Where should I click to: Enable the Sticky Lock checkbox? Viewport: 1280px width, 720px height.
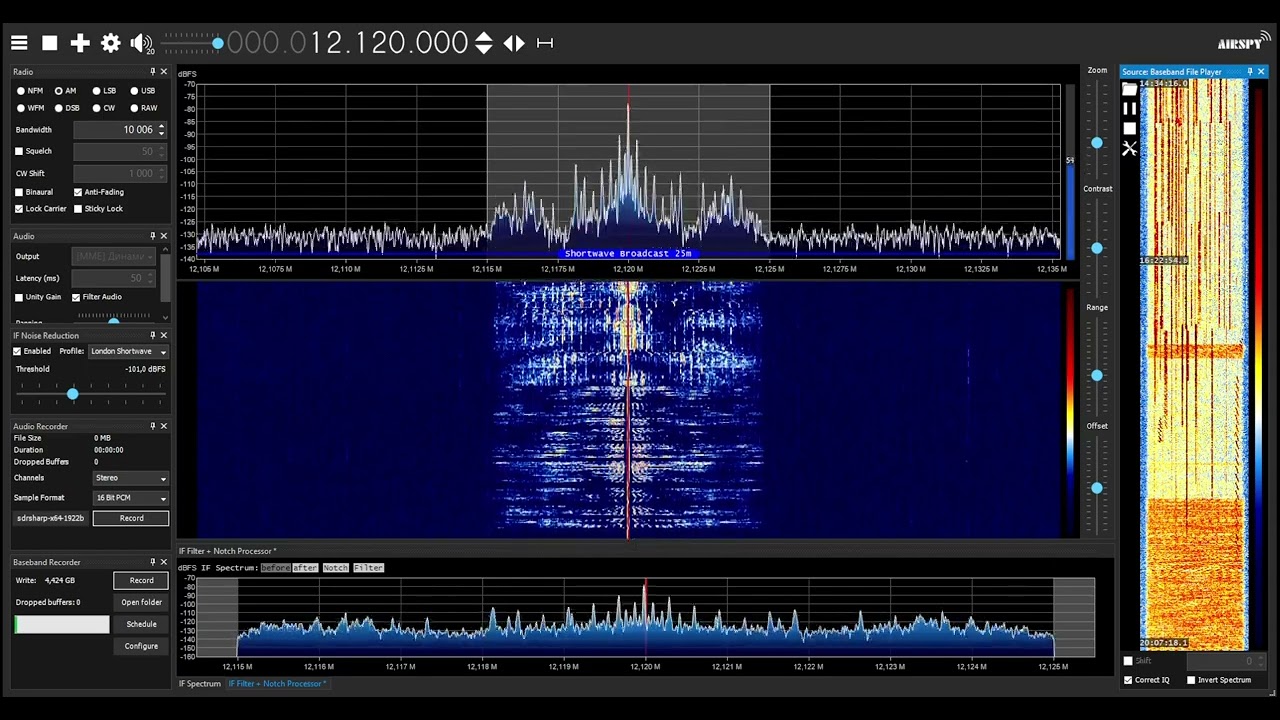tap(78, 209)
